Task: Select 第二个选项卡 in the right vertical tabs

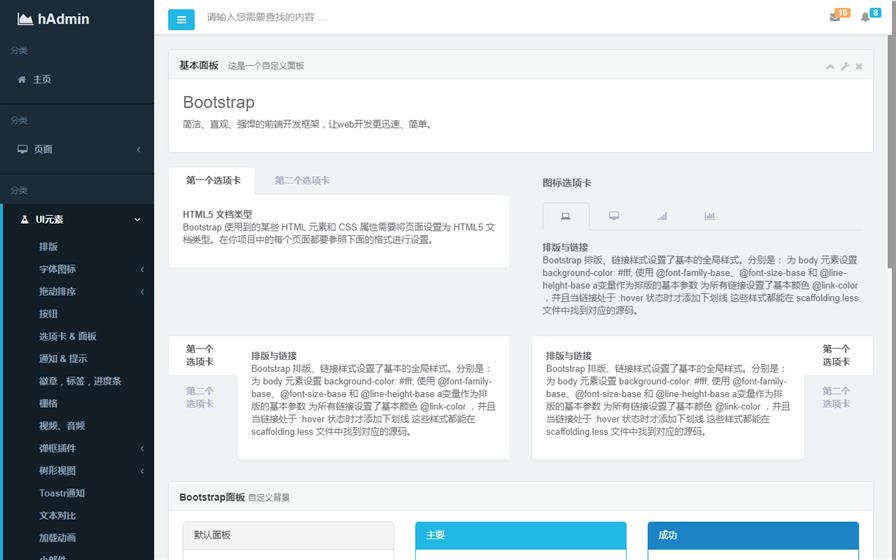Action: pyautogui.click(x=836, y=397)
